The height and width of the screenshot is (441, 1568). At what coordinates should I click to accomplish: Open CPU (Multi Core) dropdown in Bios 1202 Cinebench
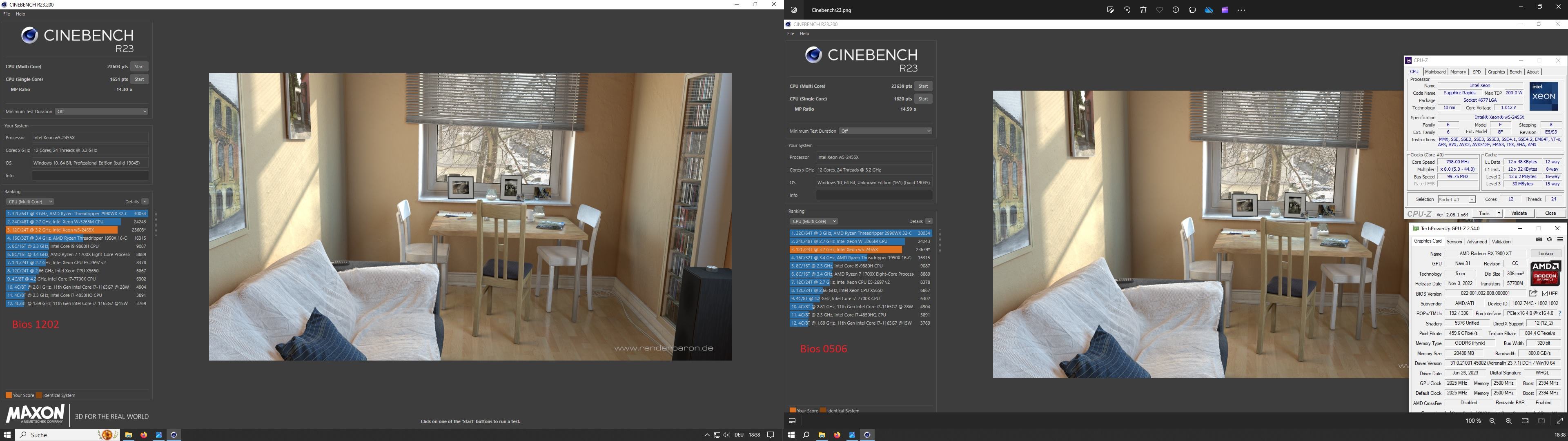pyautogui.click(x=30, y=202)
